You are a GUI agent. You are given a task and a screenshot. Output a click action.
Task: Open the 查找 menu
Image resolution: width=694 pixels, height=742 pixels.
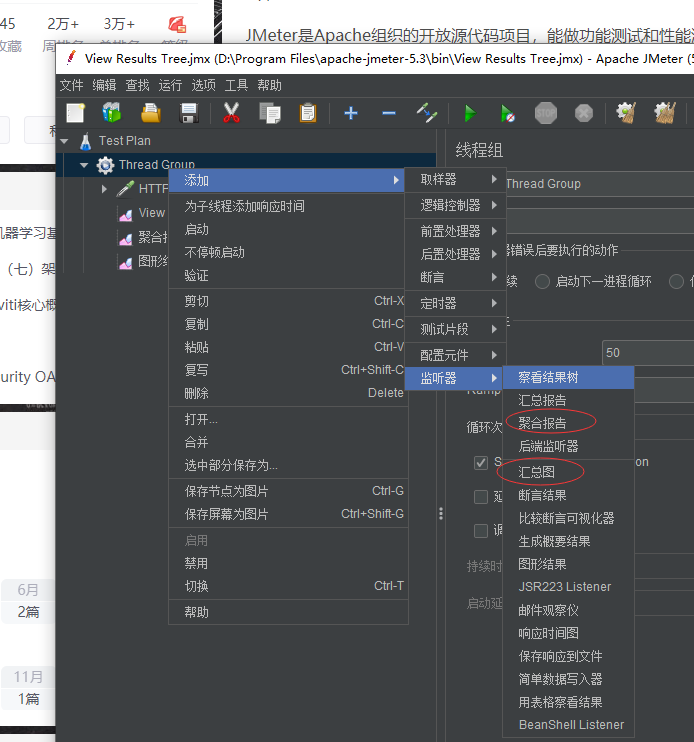(x=138, y=86)
